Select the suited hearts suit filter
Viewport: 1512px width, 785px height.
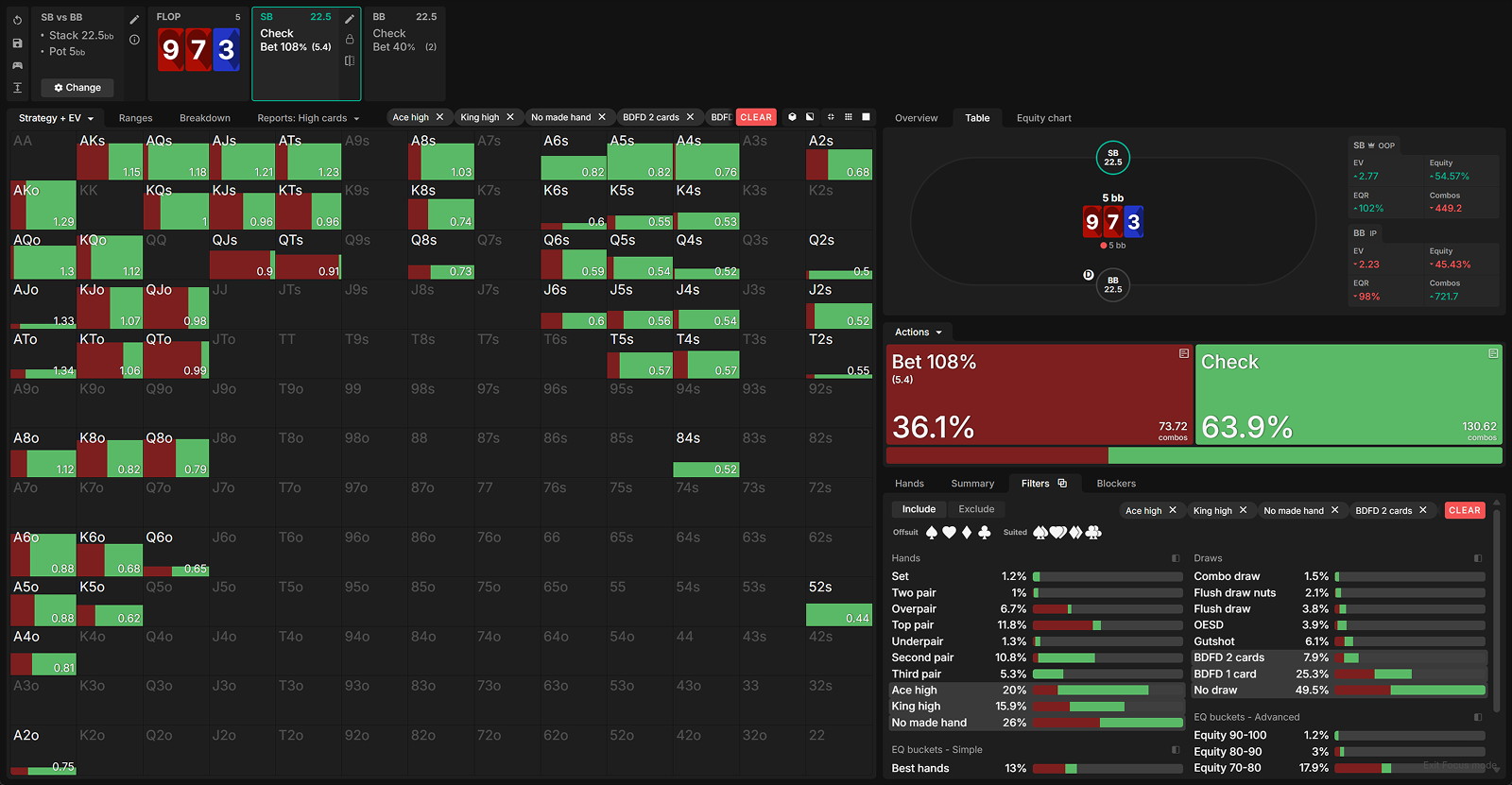coord(1058,533)
